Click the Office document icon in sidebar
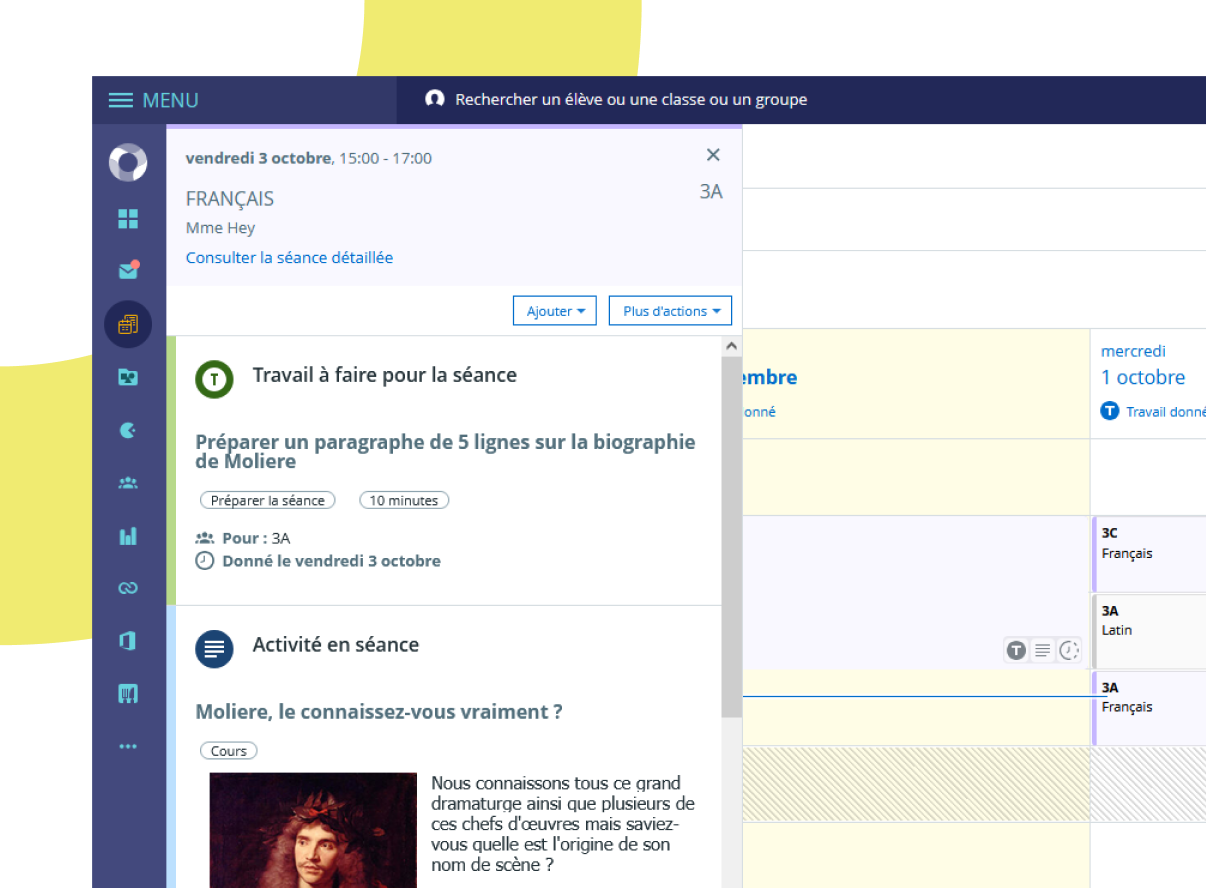The width and height of the screenshot is (1206, 888). (128, 641)
